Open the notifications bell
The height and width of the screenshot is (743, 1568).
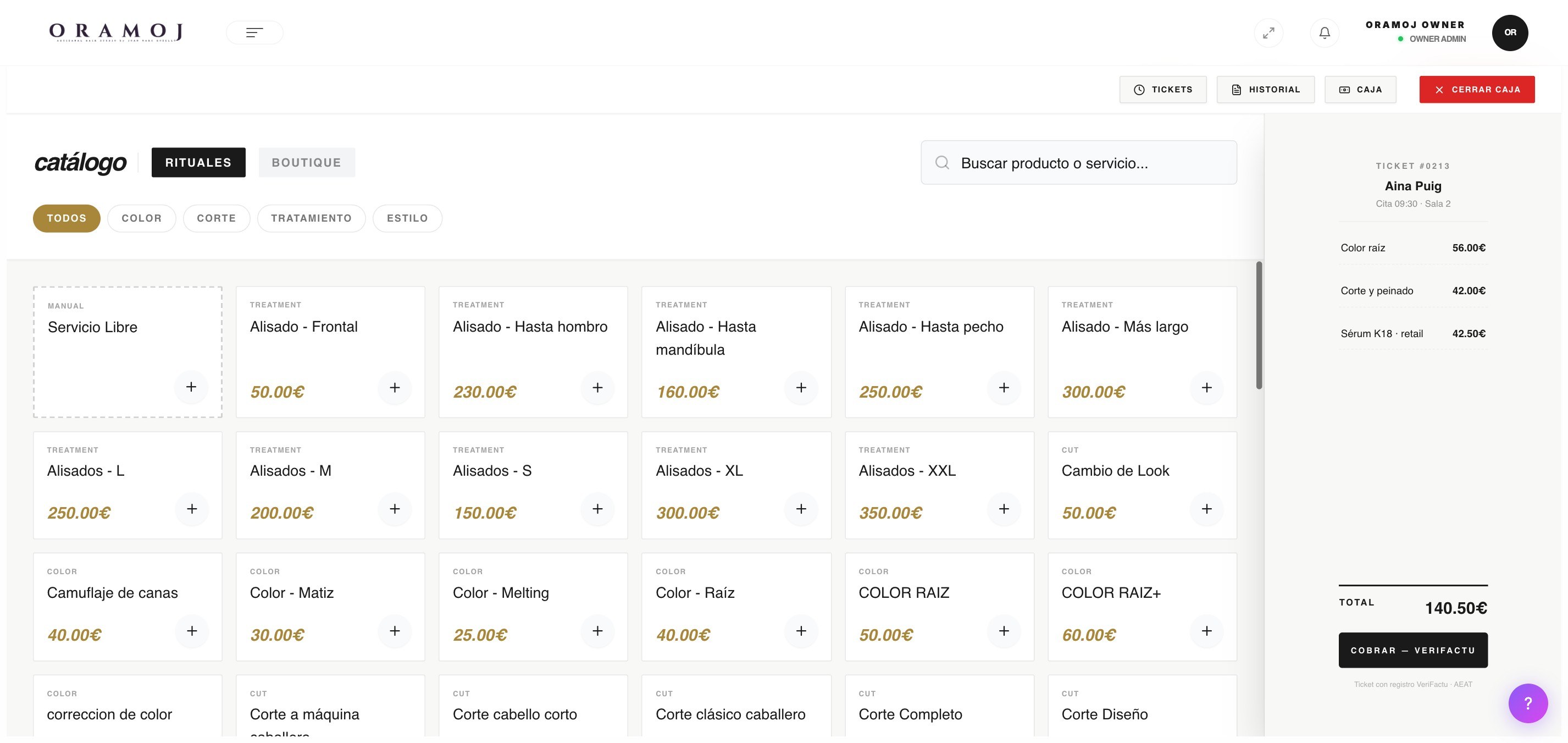pos(1325,33)
